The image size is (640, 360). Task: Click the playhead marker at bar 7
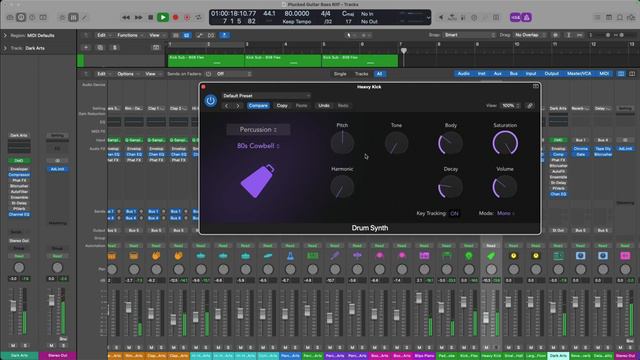click(404, 51)
